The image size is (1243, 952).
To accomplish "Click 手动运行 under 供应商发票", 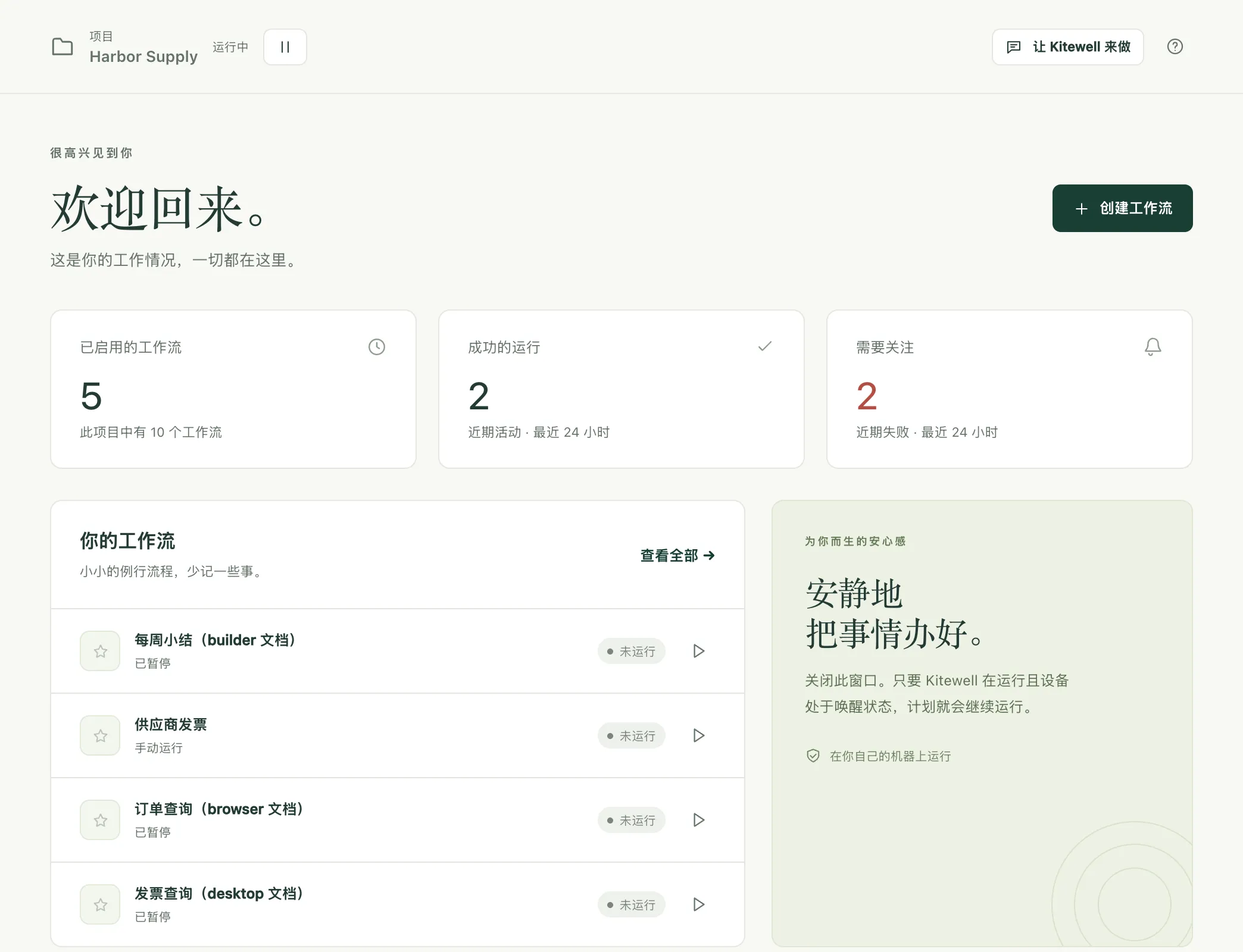I will (158, 748).
